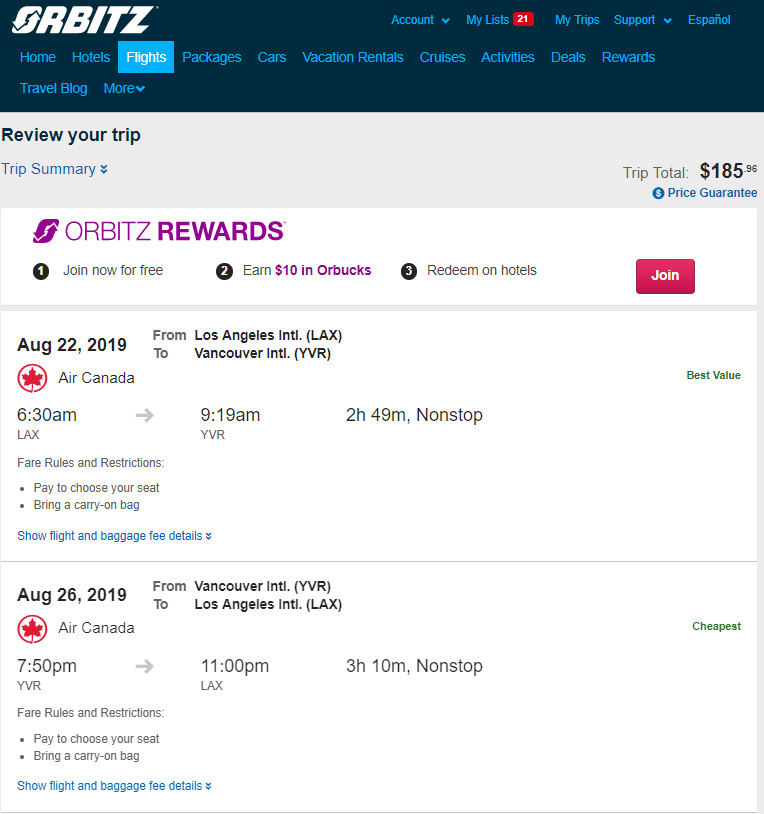Click the Air Canada logo on Aug 26 flight
Viewport: 764px width, 814px height.
[32, 629]
